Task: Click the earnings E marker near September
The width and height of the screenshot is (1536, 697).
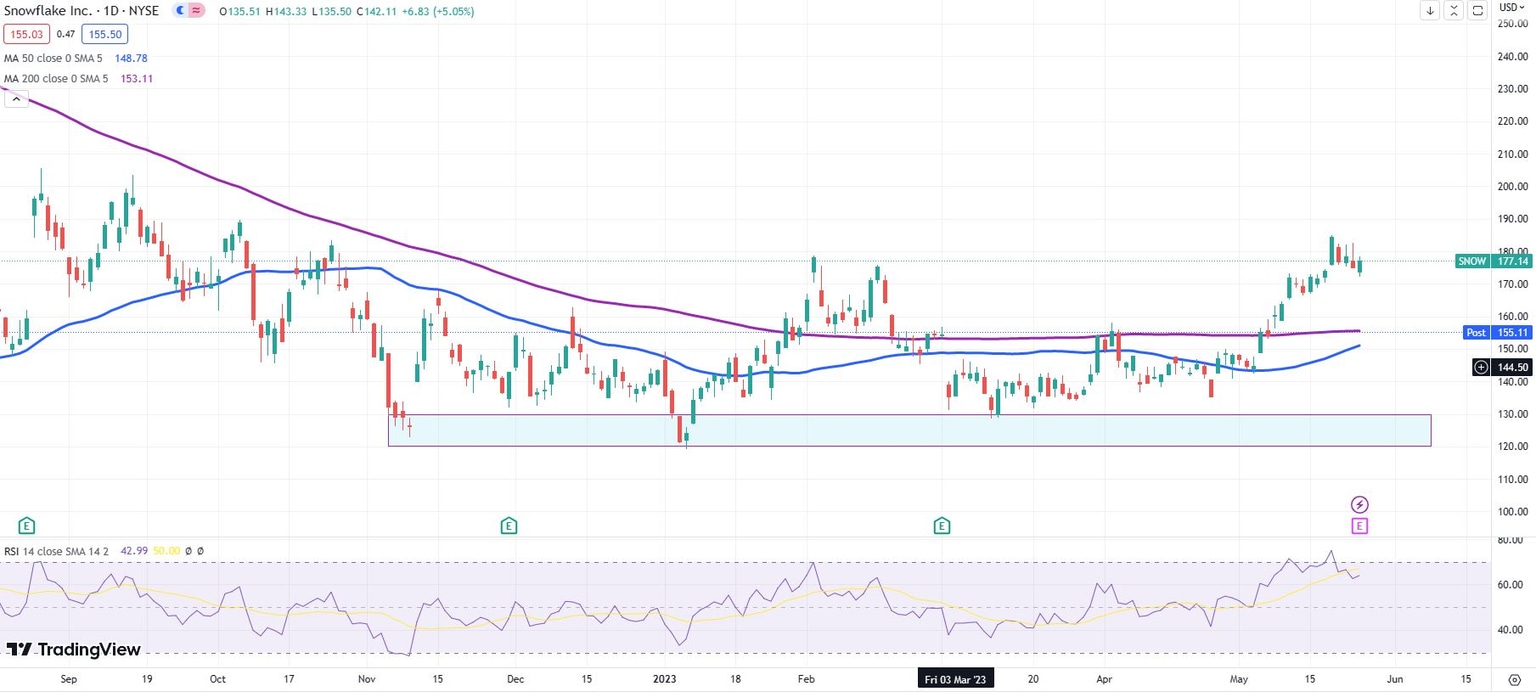Action: click(27, 525)
